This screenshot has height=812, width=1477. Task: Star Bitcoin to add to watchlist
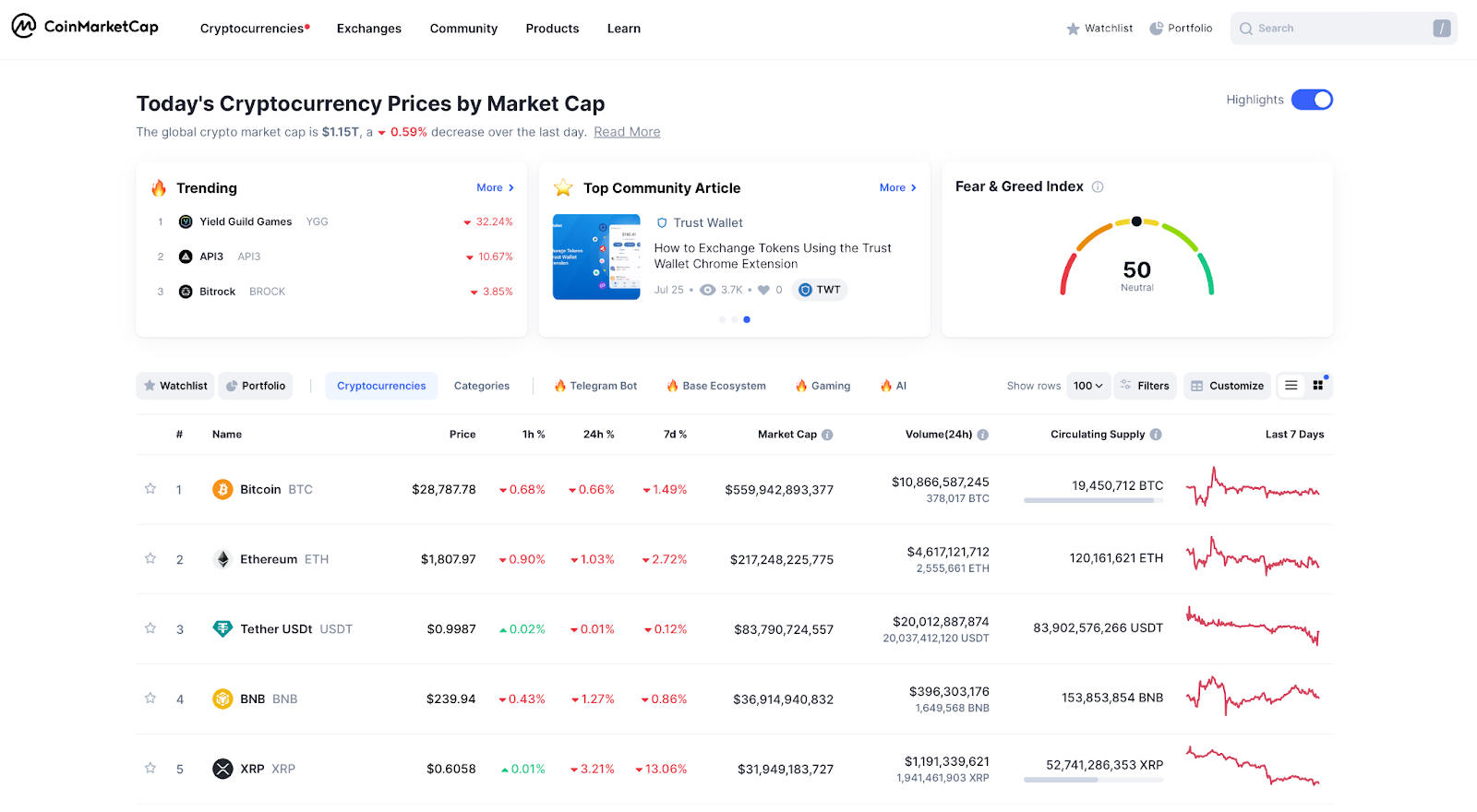pos(150,488)
